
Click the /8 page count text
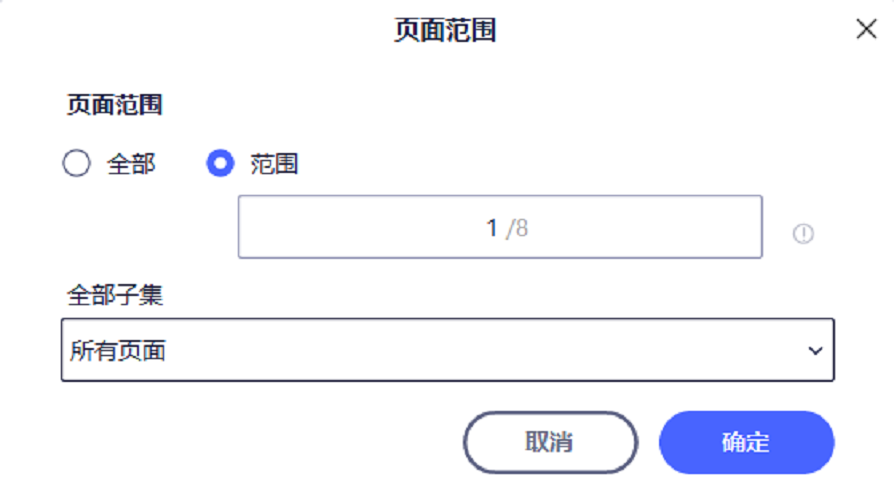coord(517,228)
